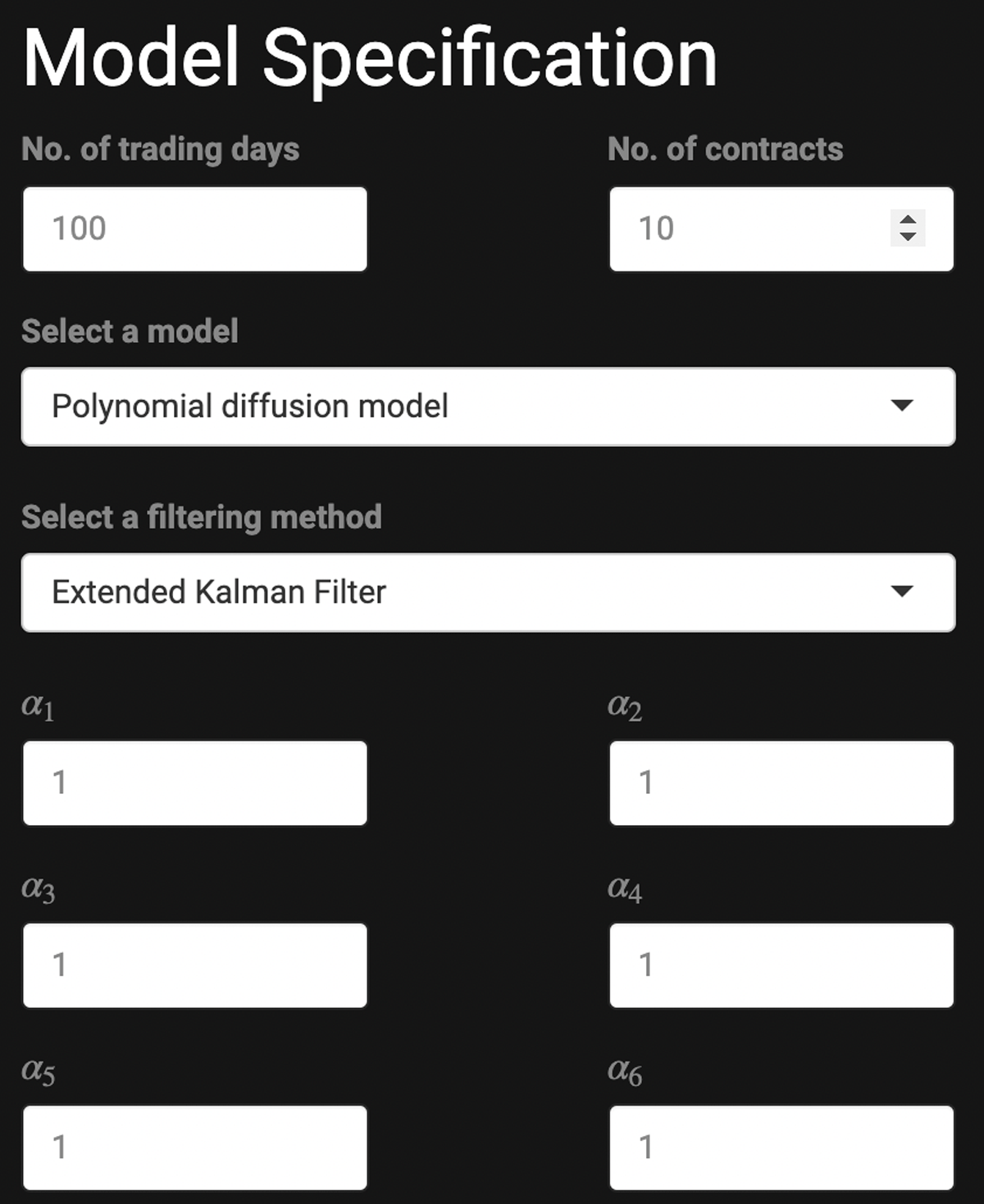The height and width of the screenshot is (1204, 984).
Task: Click the Model Specification heading
Action: click(x=370, y=57)
